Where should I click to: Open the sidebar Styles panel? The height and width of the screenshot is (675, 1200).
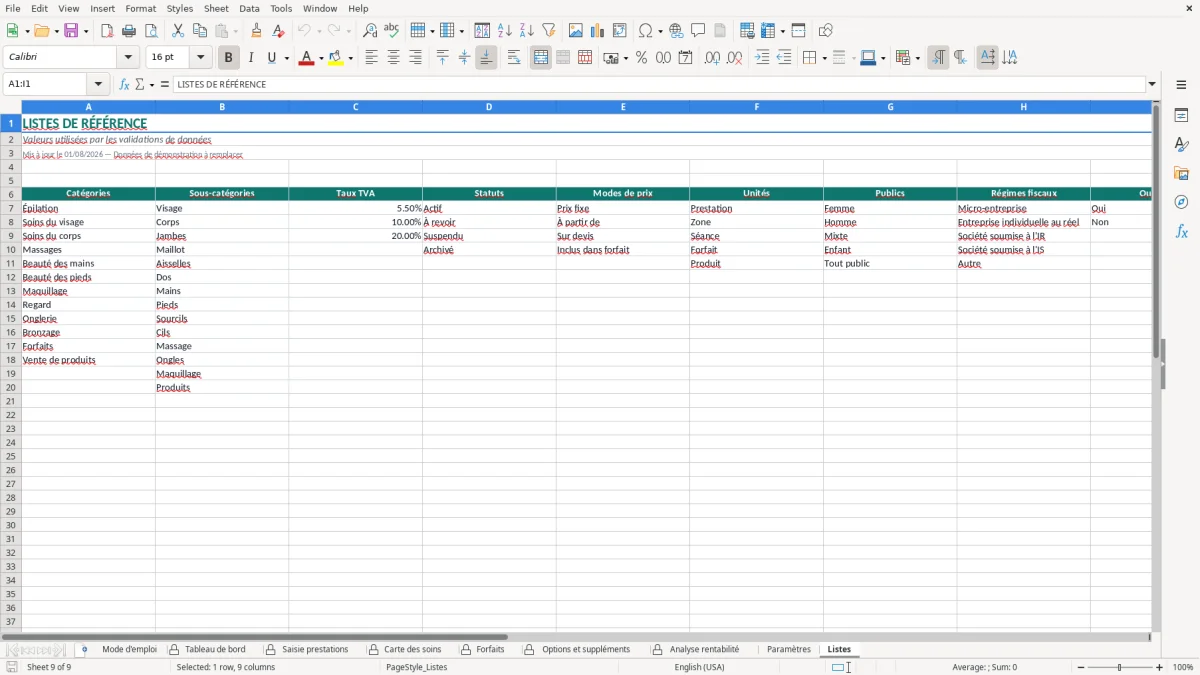1181,145
